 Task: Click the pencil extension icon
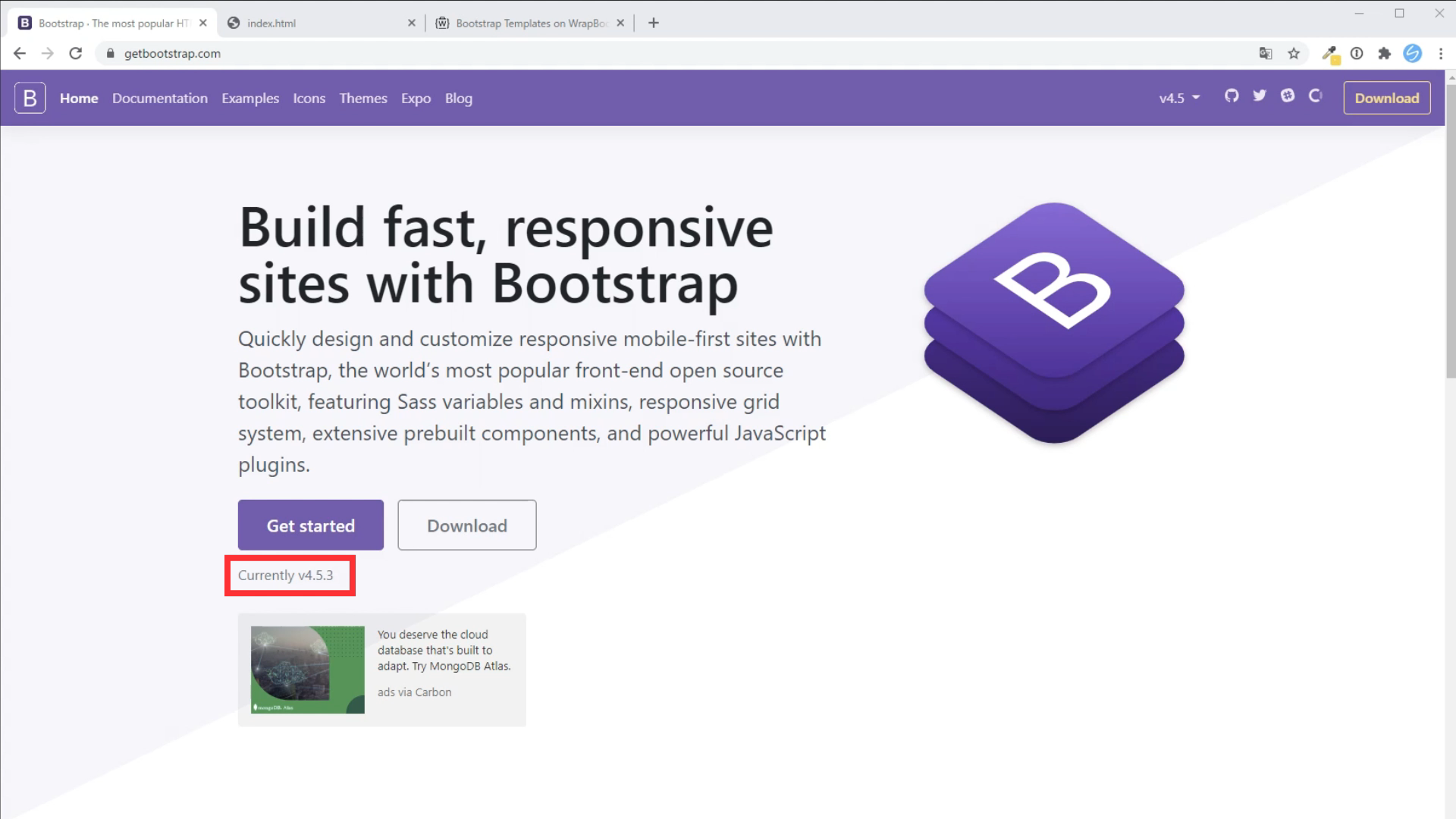[1330, 54]
